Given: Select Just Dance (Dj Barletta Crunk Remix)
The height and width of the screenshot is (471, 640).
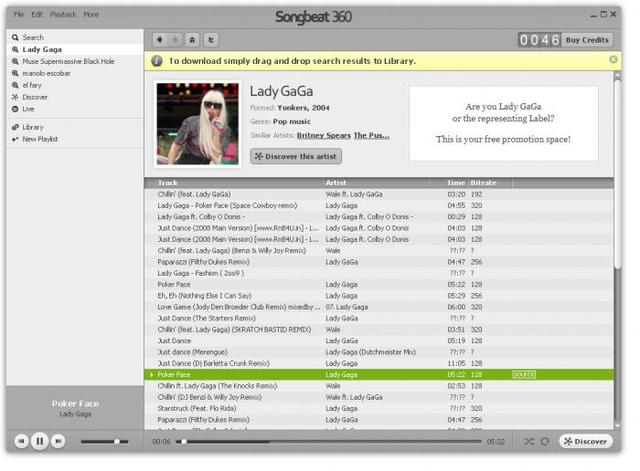Looking at the screenshot, I should pos(379,363).
